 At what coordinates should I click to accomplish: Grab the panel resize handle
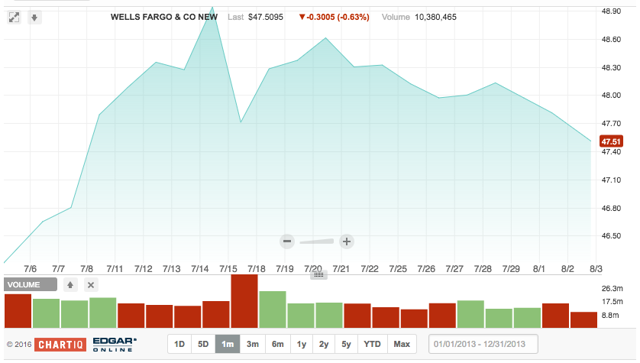[x=319, y=275]
